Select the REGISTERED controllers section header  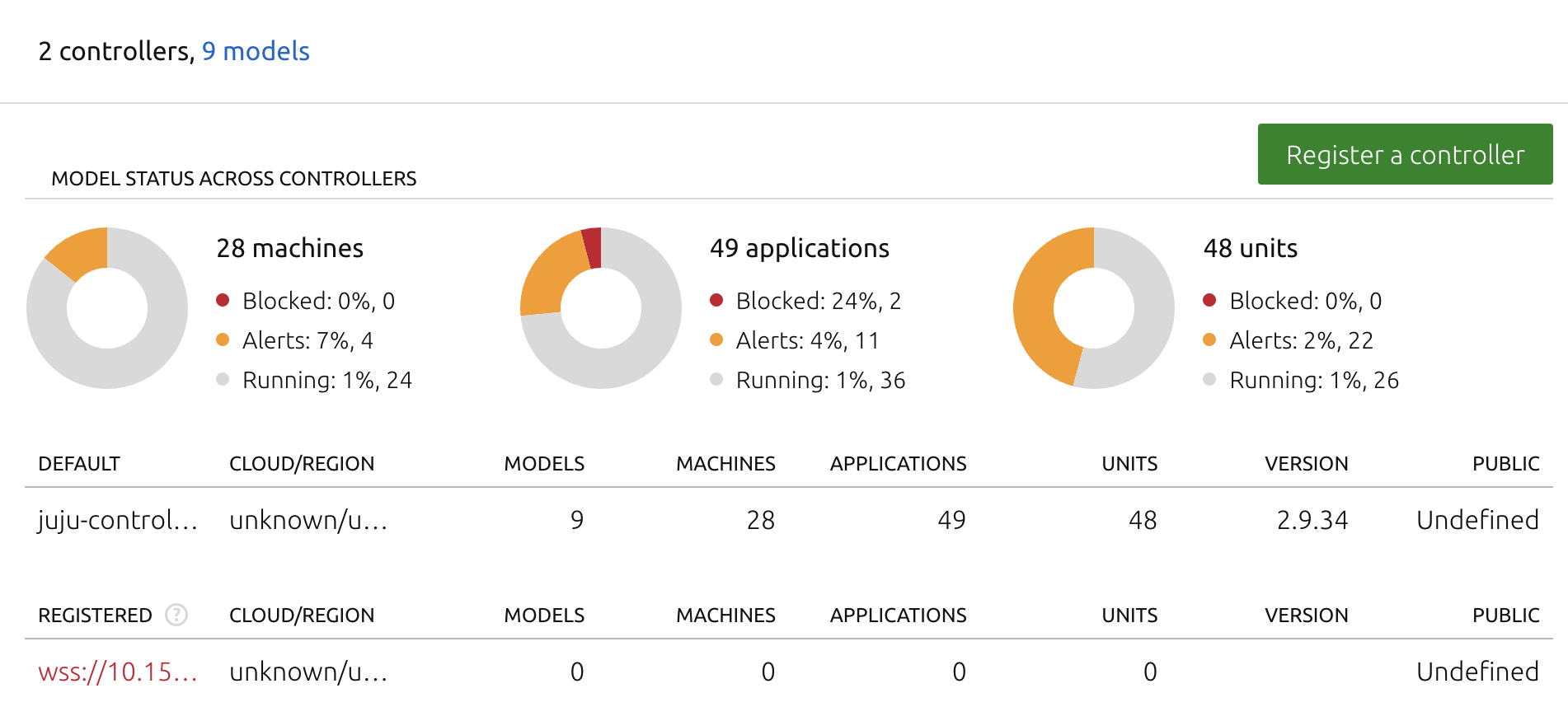point(95,615)
